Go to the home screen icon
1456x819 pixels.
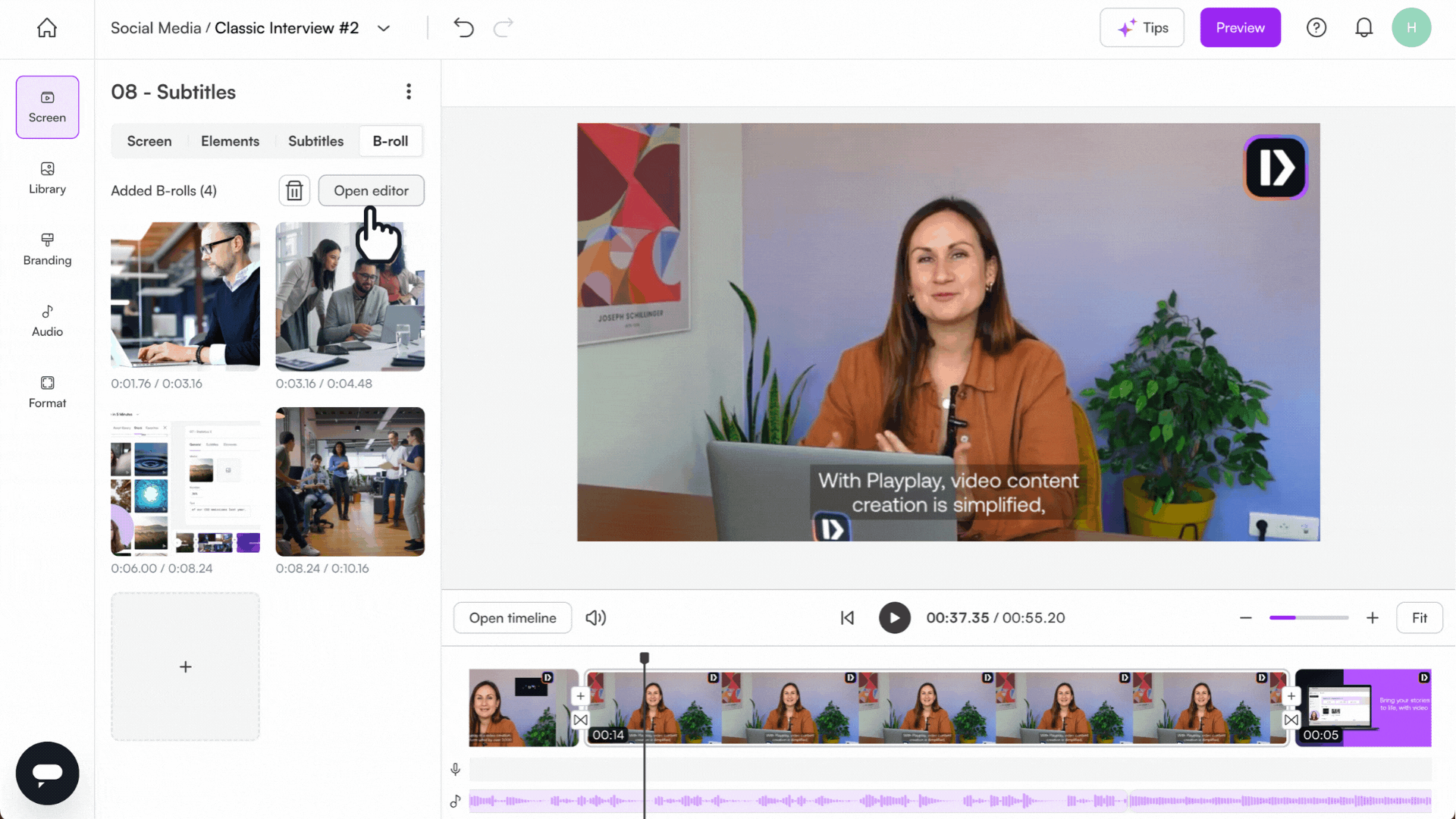47,28
